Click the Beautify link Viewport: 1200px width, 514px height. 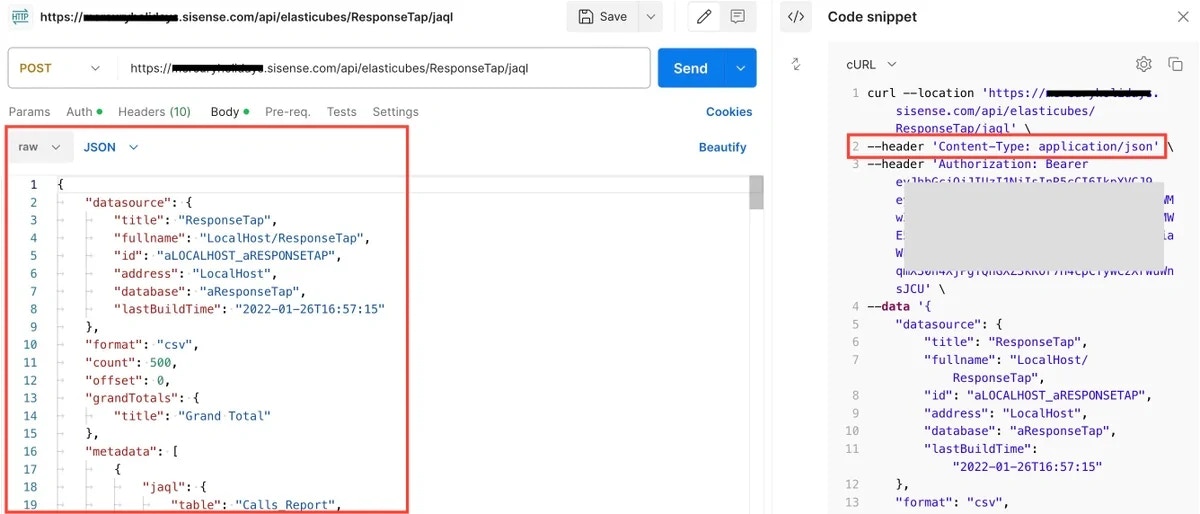tap(722, 147)
